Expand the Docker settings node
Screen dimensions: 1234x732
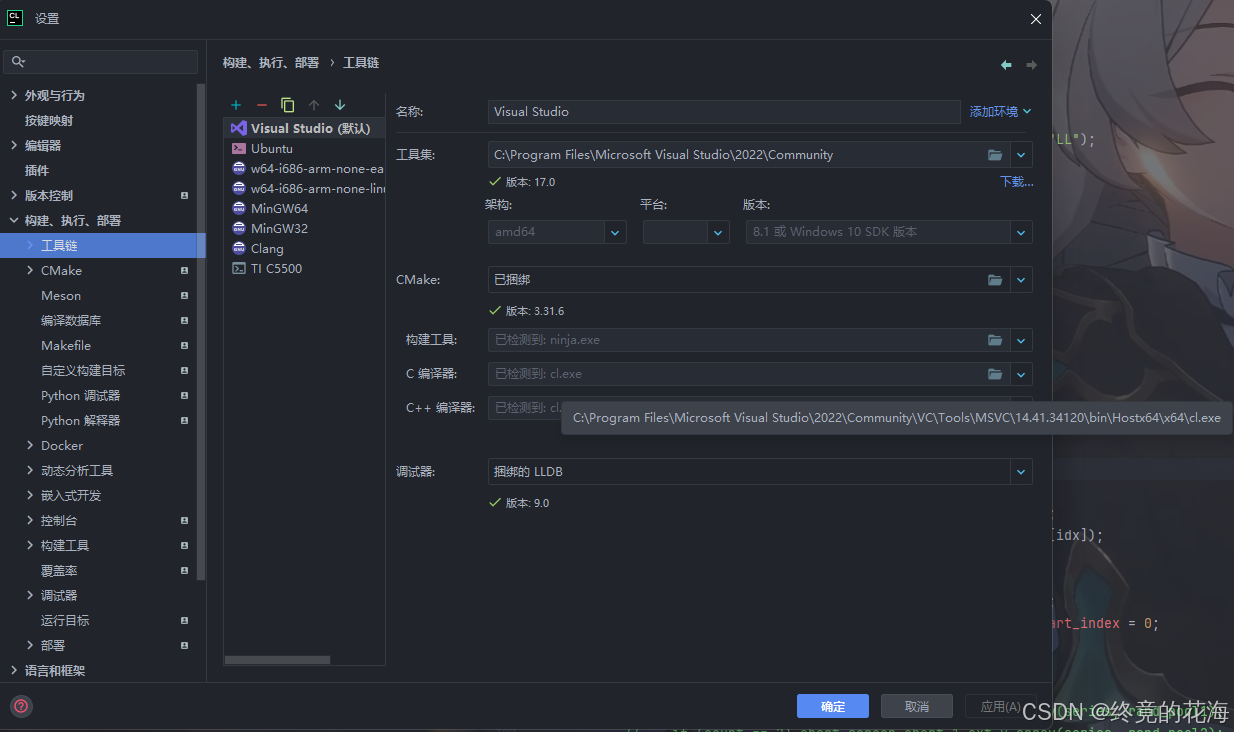pyautogui.click(x=30, y=445)
